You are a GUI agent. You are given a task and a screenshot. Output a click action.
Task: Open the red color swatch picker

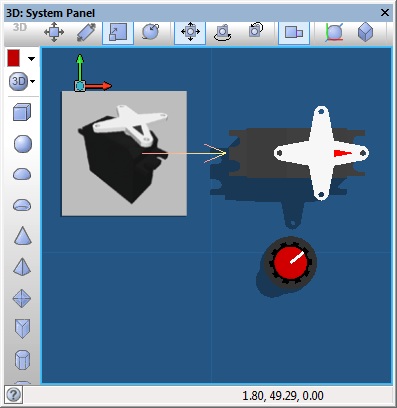click(14, 58)
